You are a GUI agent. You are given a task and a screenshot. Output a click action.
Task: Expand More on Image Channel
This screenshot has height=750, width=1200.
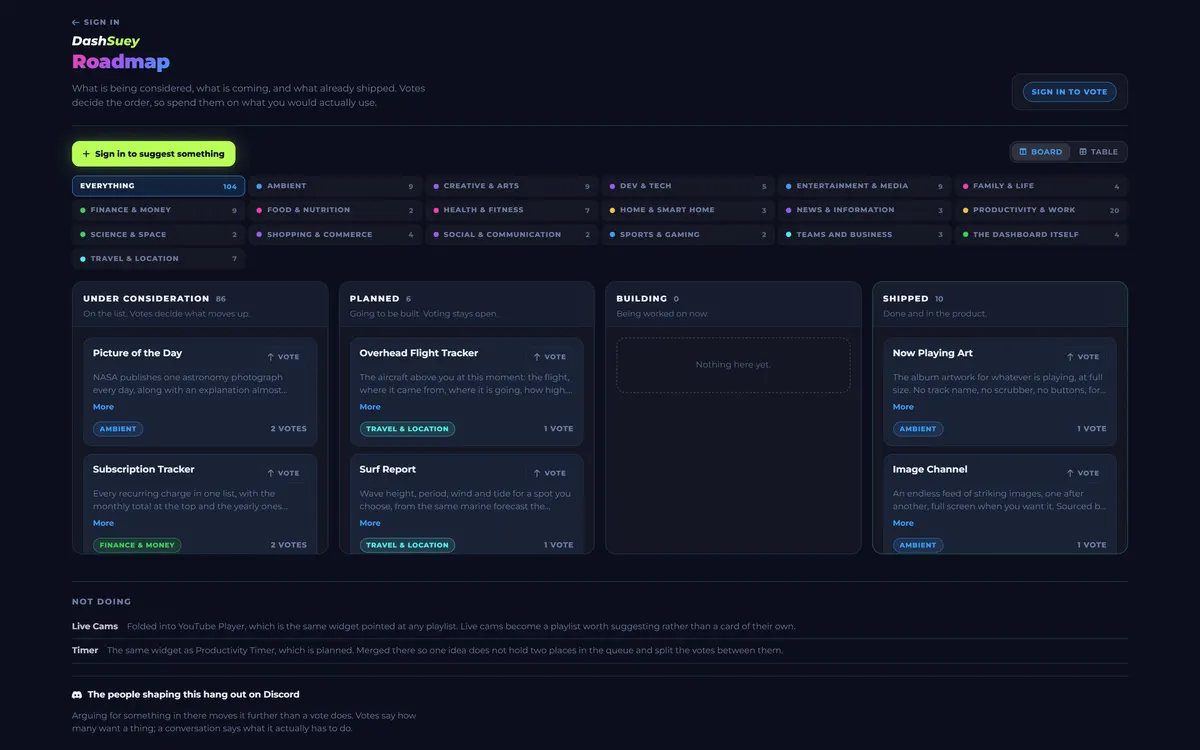903,523
